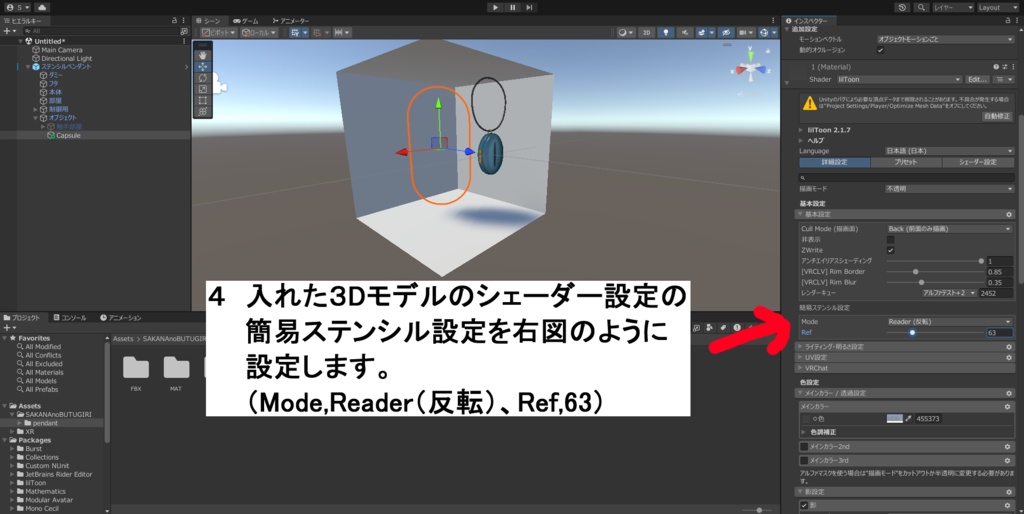
Task: Enable メインカラー3rd checkbox
Action: coord(804,460)
